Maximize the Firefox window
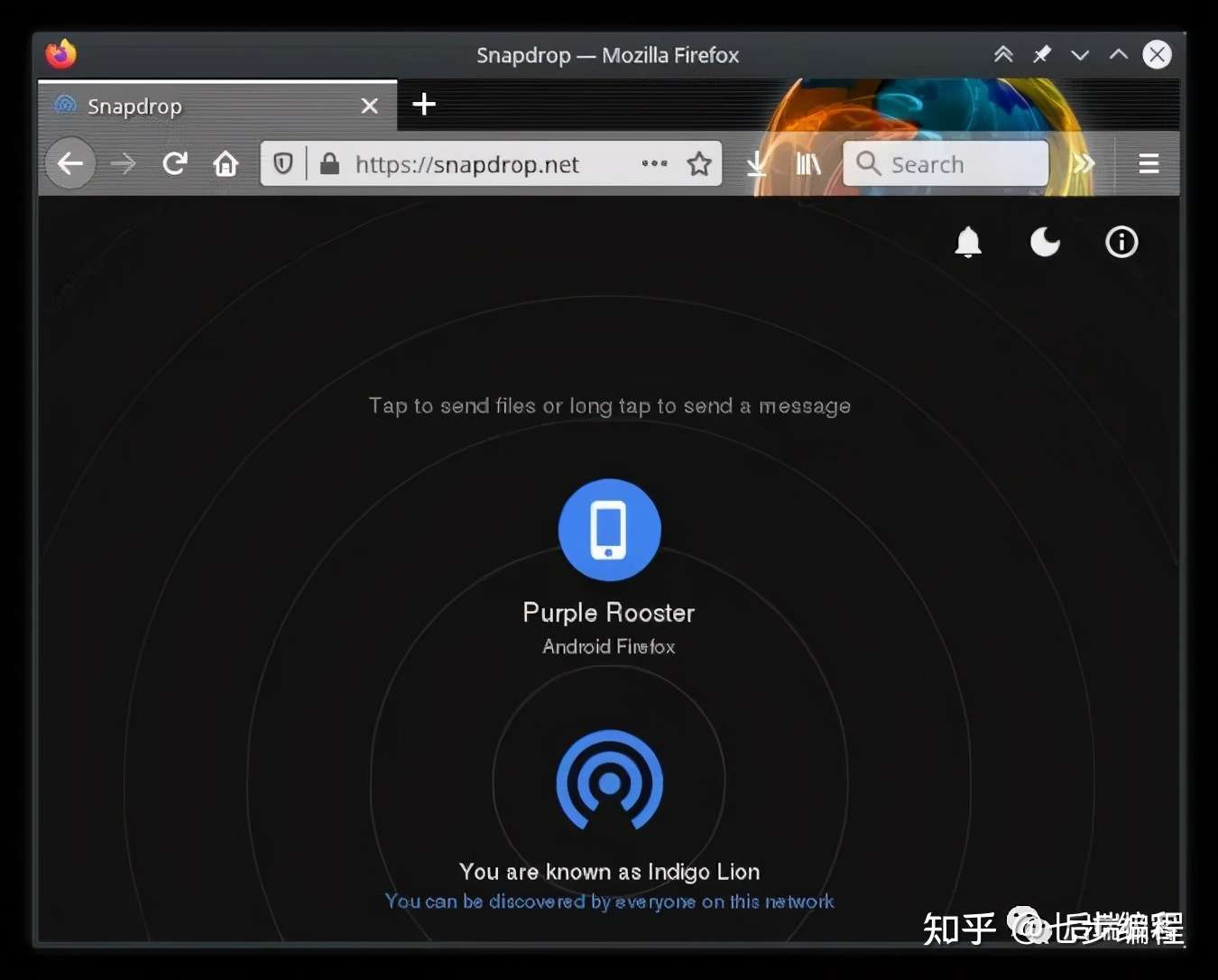Image resolution: width=1218 pixels, height=980 pixels. click(x=1119, y=54)
